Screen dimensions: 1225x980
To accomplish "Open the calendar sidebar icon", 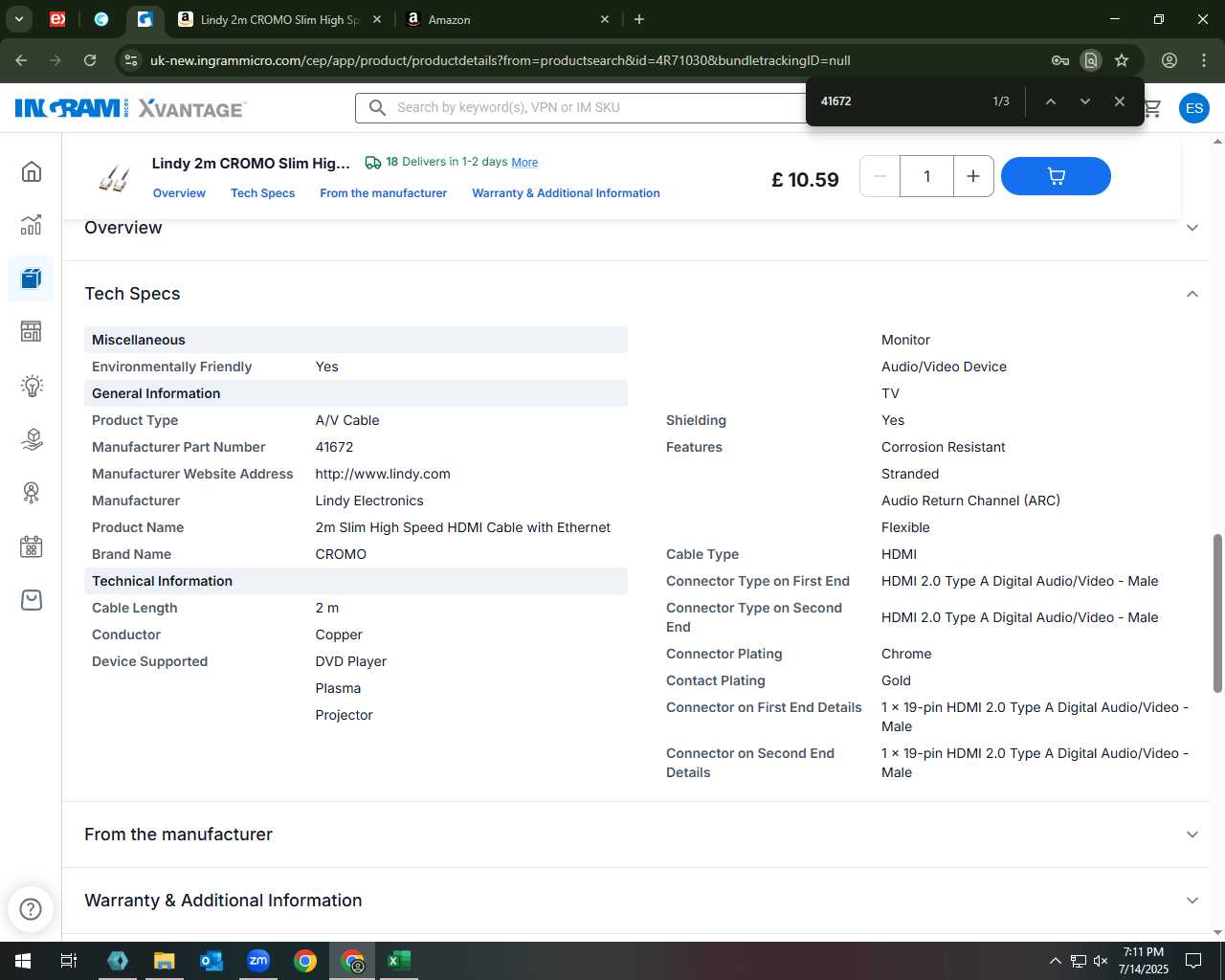I will pos(32,546).
